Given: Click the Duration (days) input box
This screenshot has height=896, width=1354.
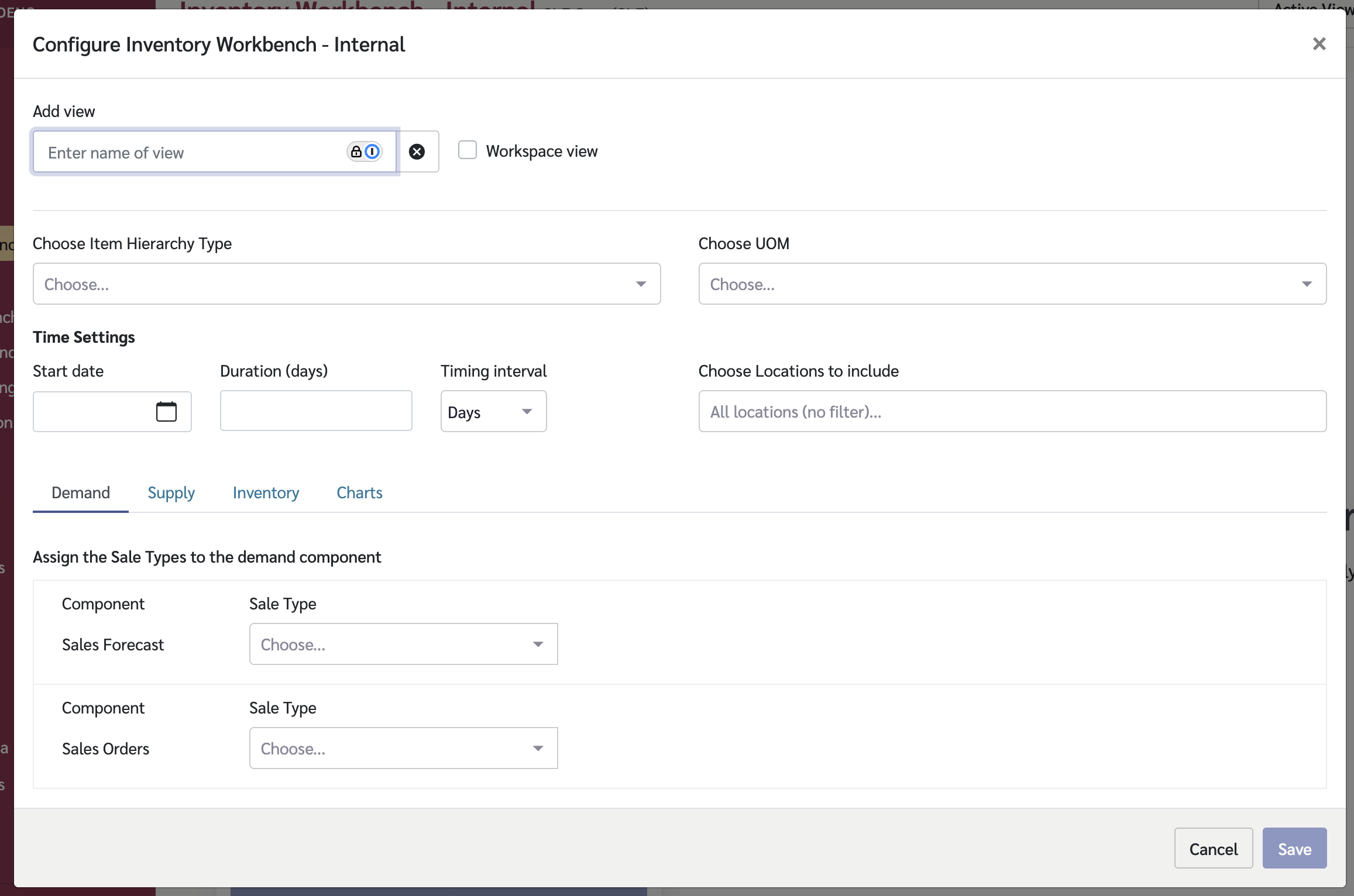Looking at the screenshot, I should [x=316, y=411].
